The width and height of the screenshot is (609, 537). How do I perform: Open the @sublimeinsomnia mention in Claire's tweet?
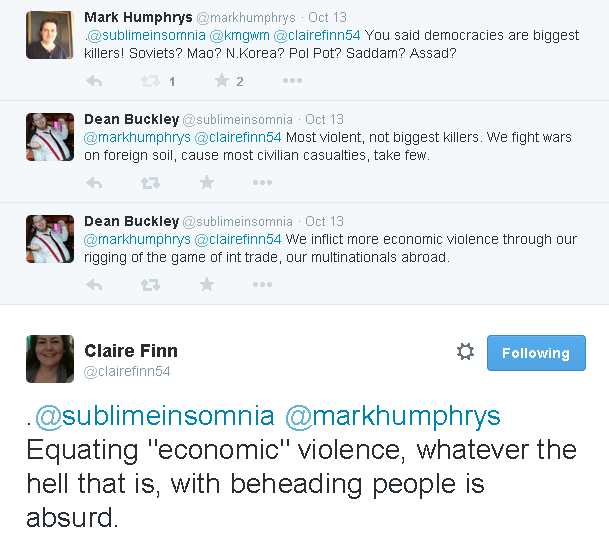click(154, 415)
